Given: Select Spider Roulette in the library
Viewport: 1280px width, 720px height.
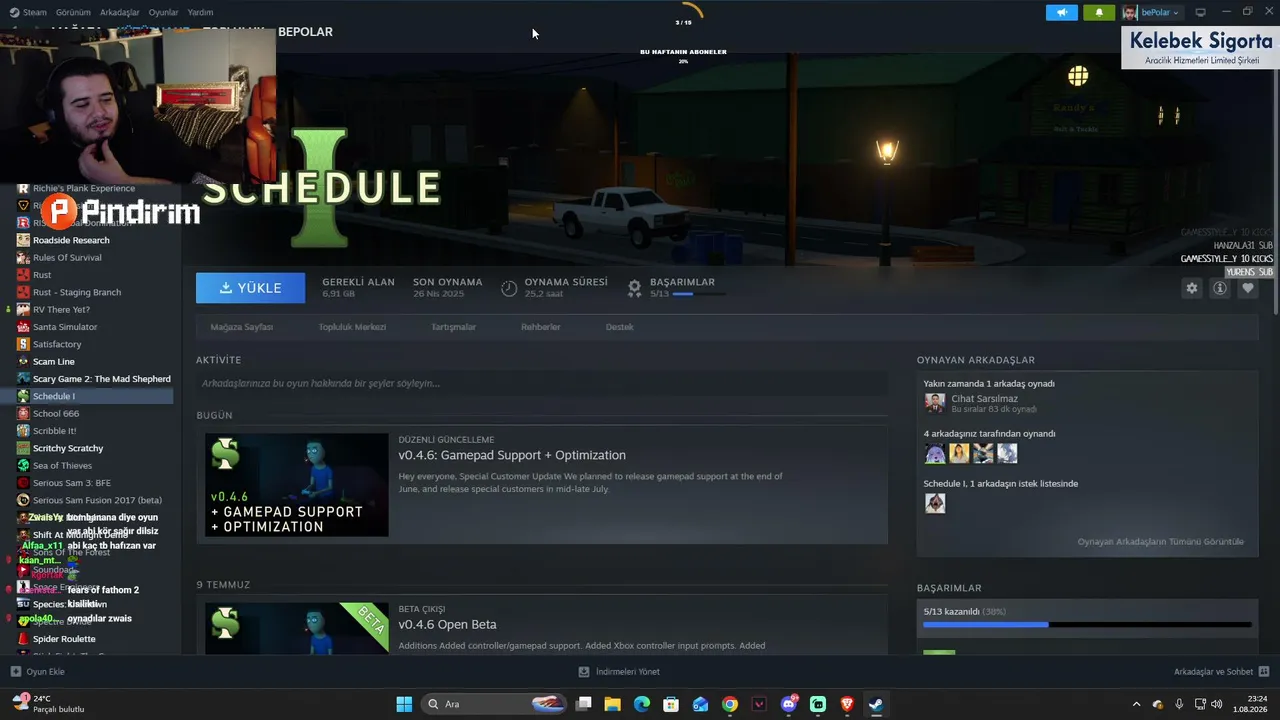Looking at the screenshot, I should tap(64, 639).
